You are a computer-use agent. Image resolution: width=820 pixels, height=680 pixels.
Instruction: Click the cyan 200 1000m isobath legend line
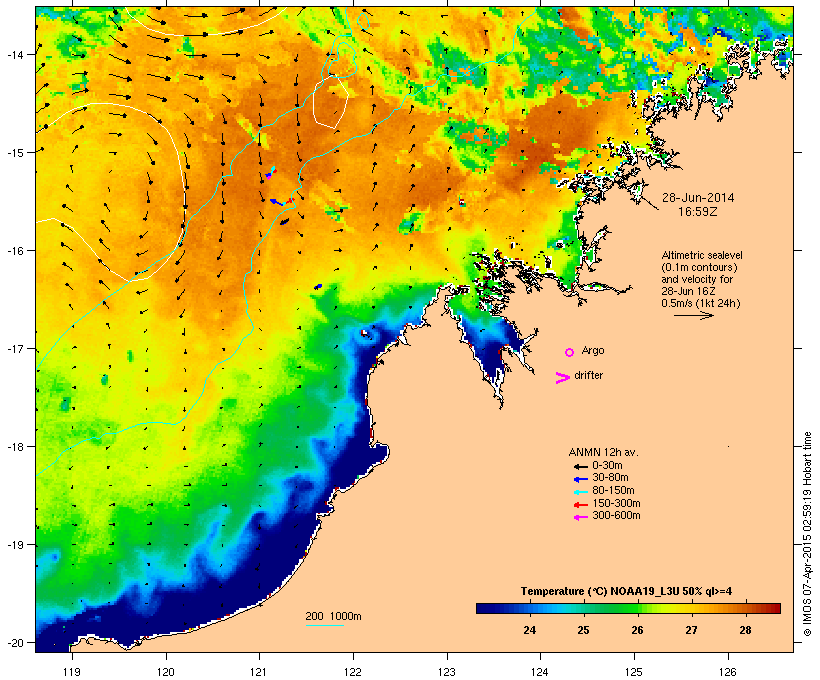point(324,625)
